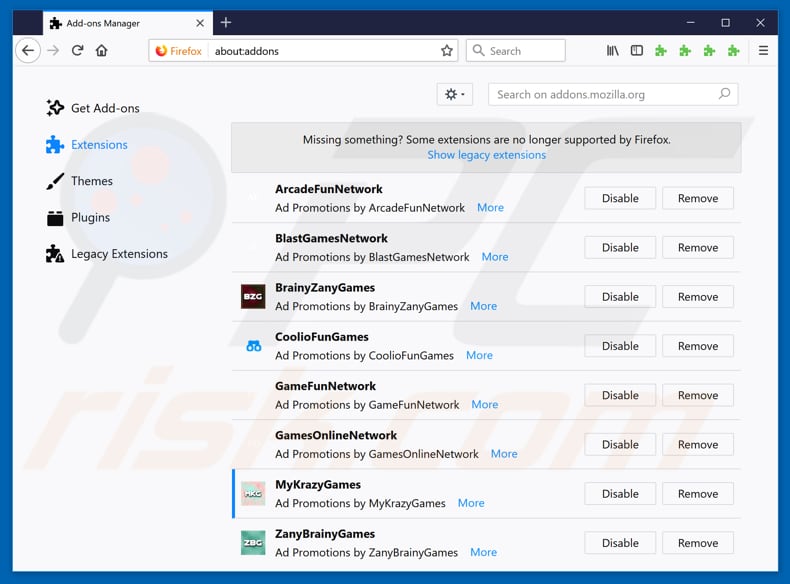Click Search on addons.mozilla.org field
This screenshot has height=584, width=790.
(x=613, y=94)
